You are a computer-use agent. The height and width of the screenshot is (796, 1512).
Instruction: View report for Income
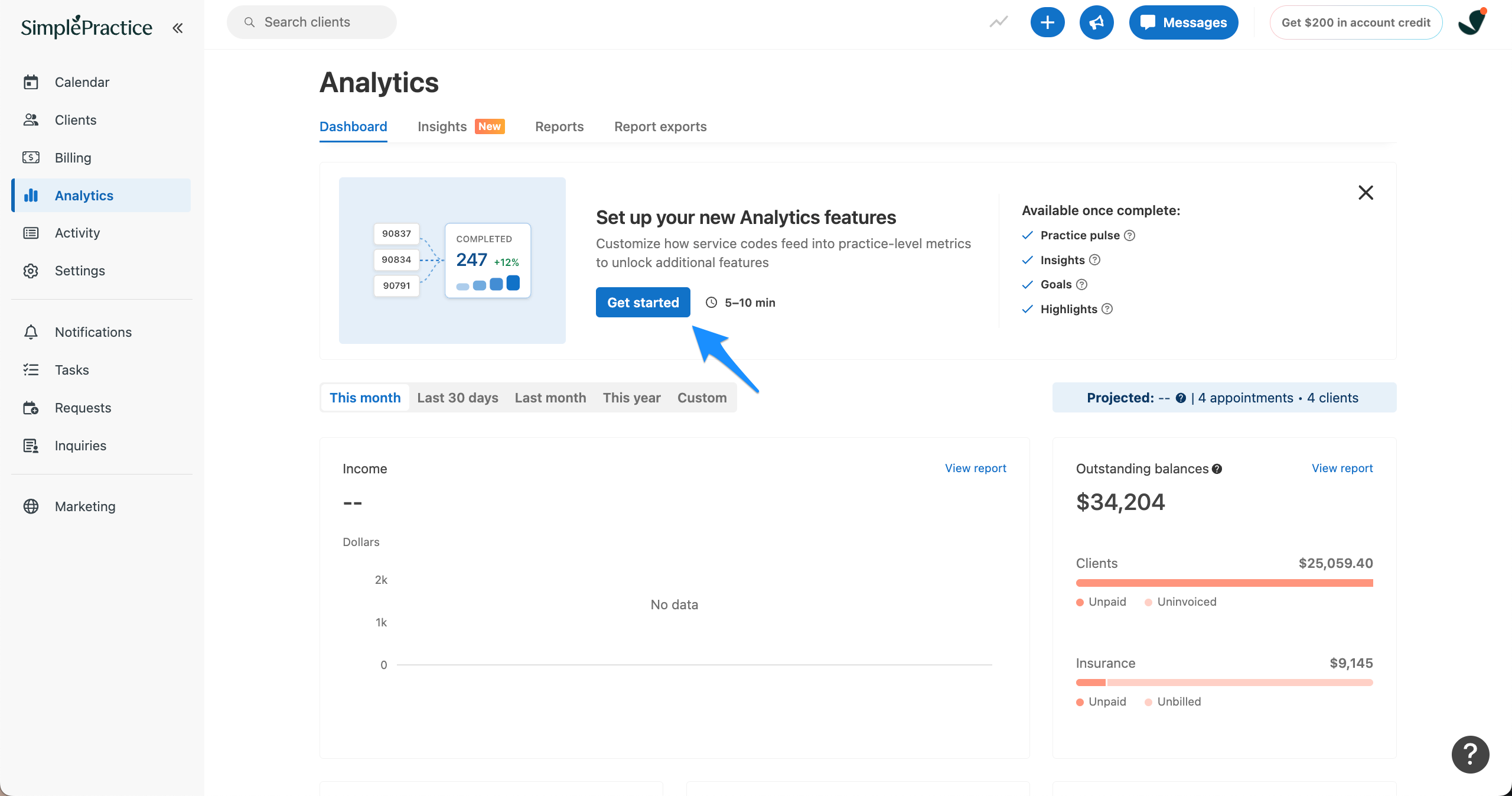976,468
